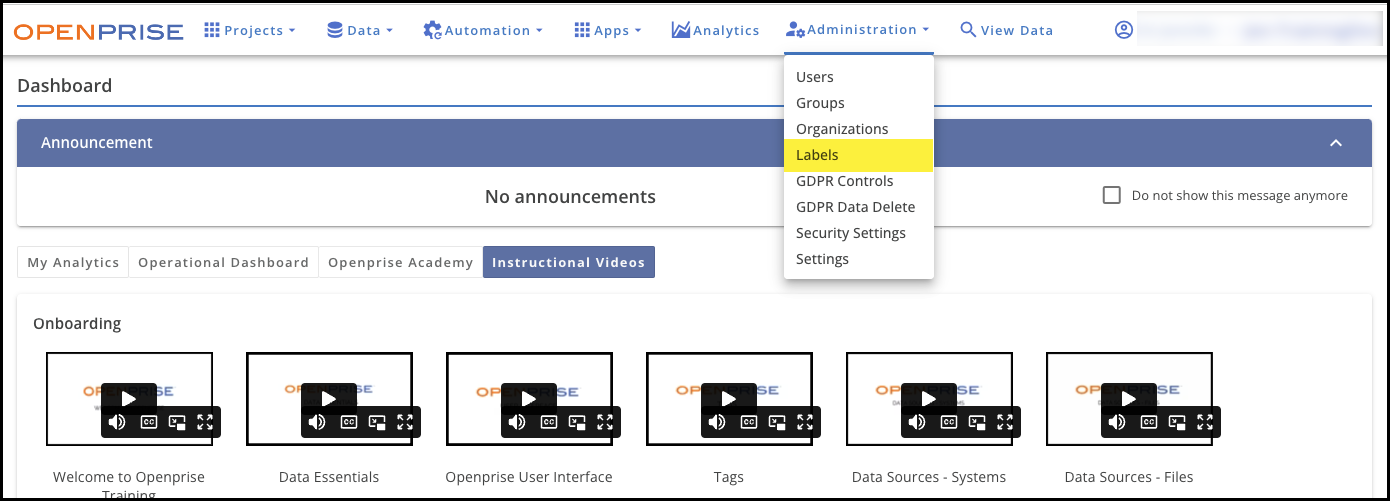
Task: Check 'Do not show this message anymore'
Action: coord(1111,195)
